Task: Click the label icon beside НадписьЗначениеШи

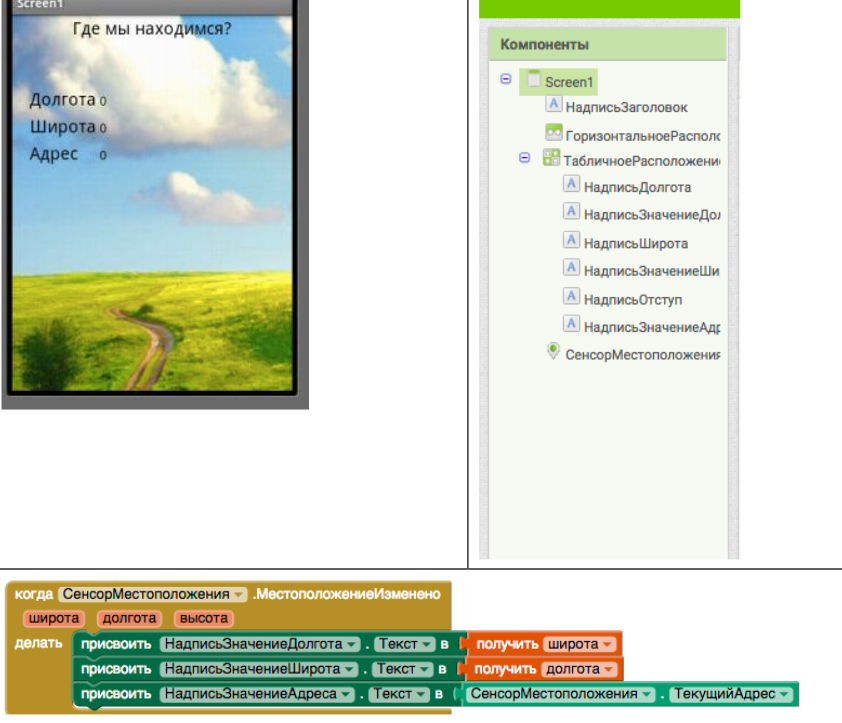Action: 571,267
